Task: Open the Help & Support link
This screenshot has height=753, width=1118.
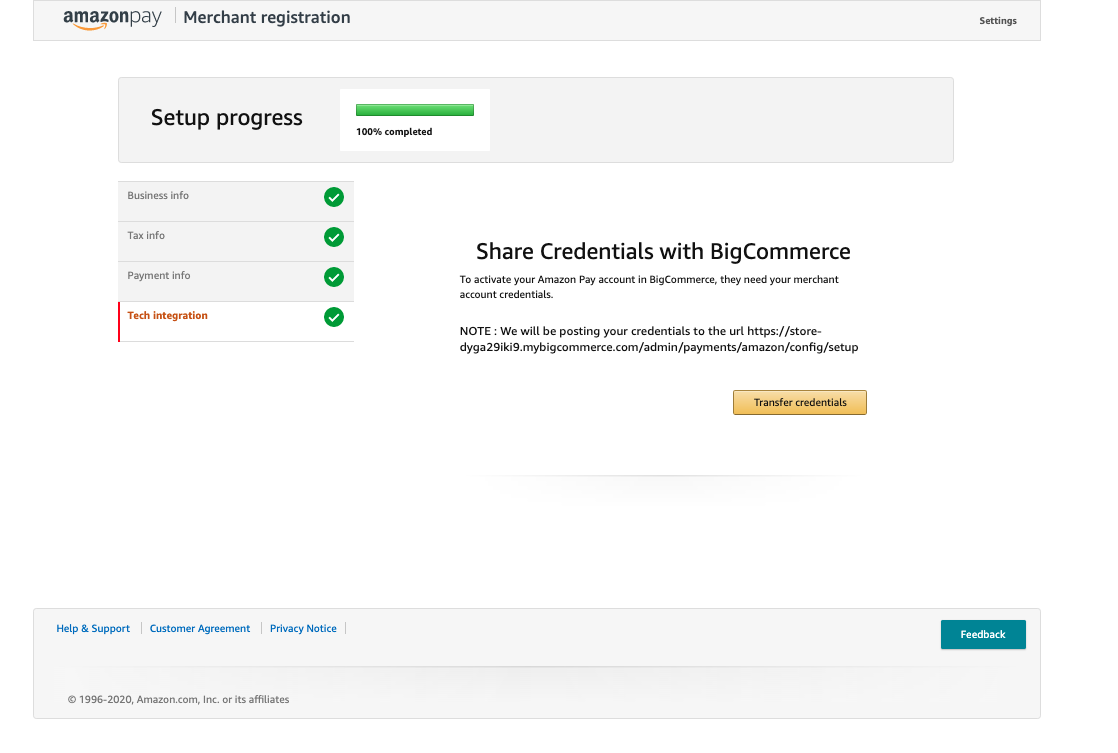Action: pyautogui.click(x=93, y=629)
